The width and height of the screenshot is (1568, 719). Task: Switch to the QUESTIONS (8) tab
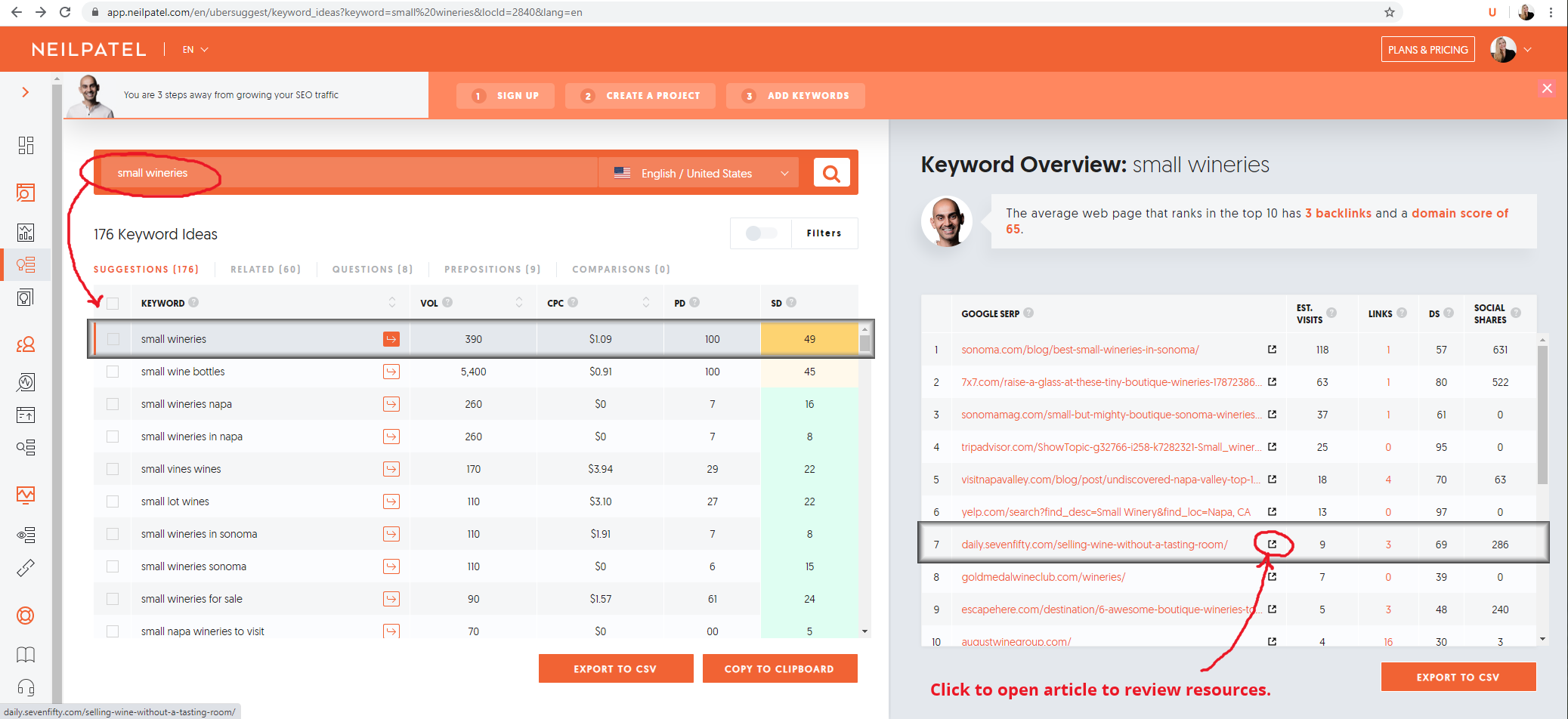[x=372, y=270]
